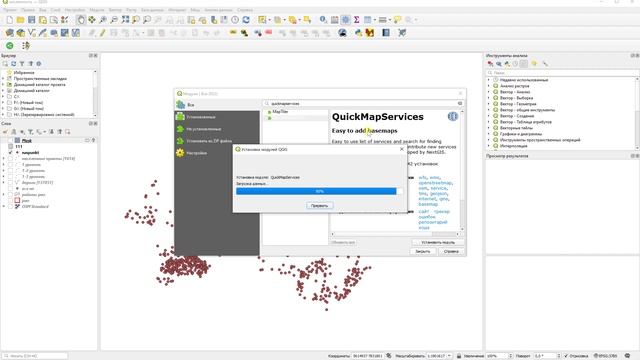Viewport: 640px width, 360px height.
Task: Open the 'Модули' menu
Action: coord(97,10)
